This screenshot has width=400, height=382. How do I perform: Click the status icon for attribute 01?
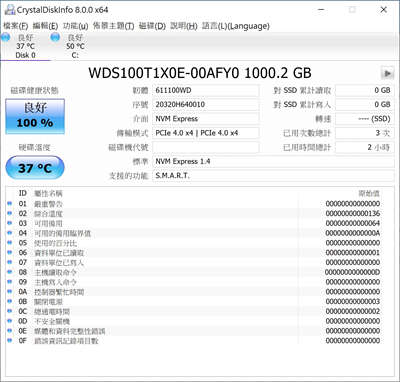coord(10,203)
